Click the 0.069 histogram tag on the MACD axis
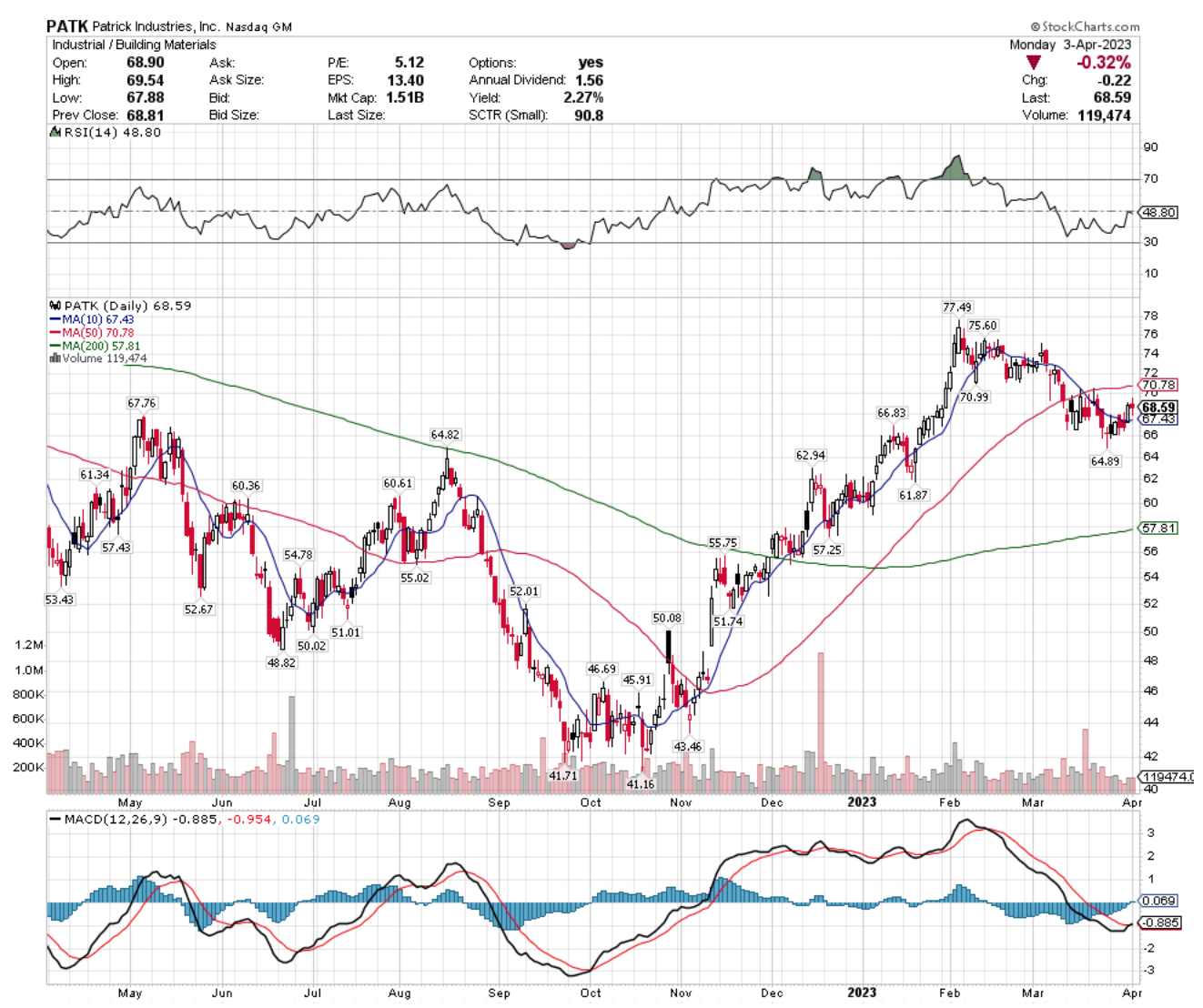 pyautogui.click(x=1159, y=901)
